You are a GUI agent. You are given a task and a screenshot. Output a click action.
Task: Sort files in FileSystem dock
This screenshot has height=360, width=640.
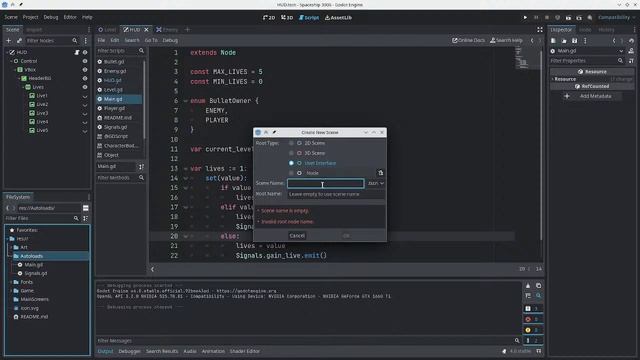[86, 218]
